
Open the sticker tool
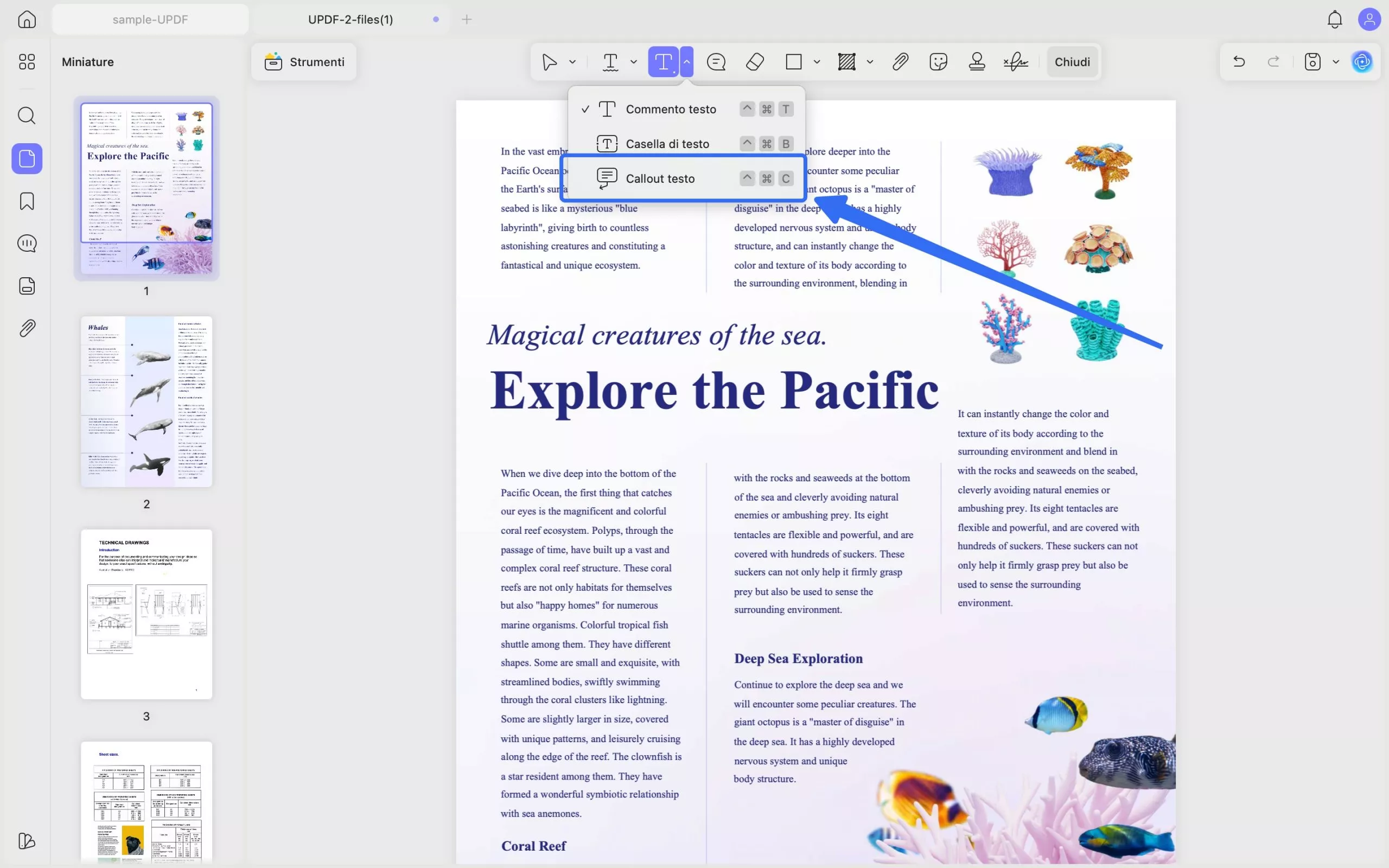point(938,62)
